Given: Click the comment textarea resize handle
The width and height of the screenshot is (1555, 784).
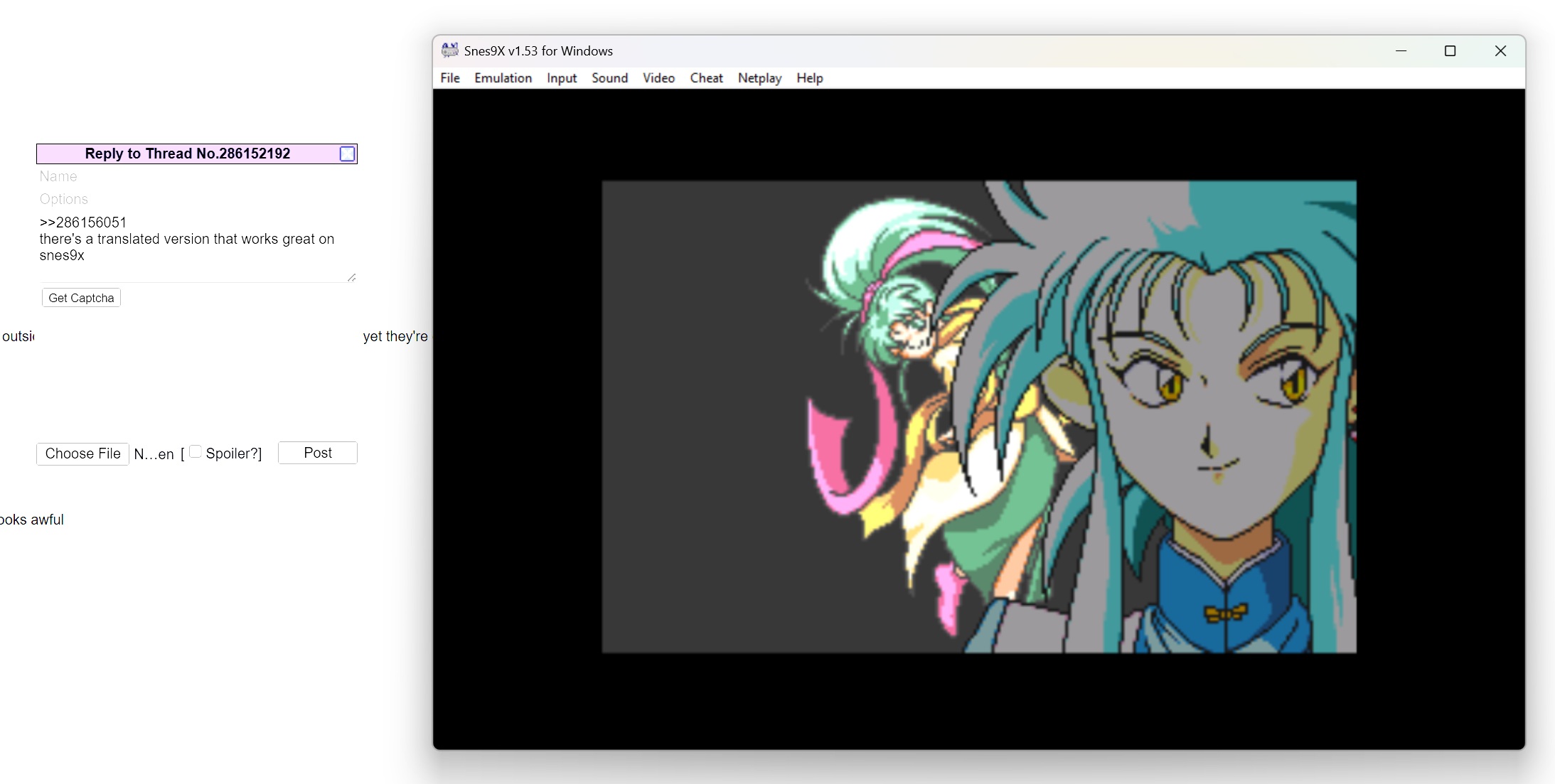Looking at the screenshot, I should click(x=351, y=277).
